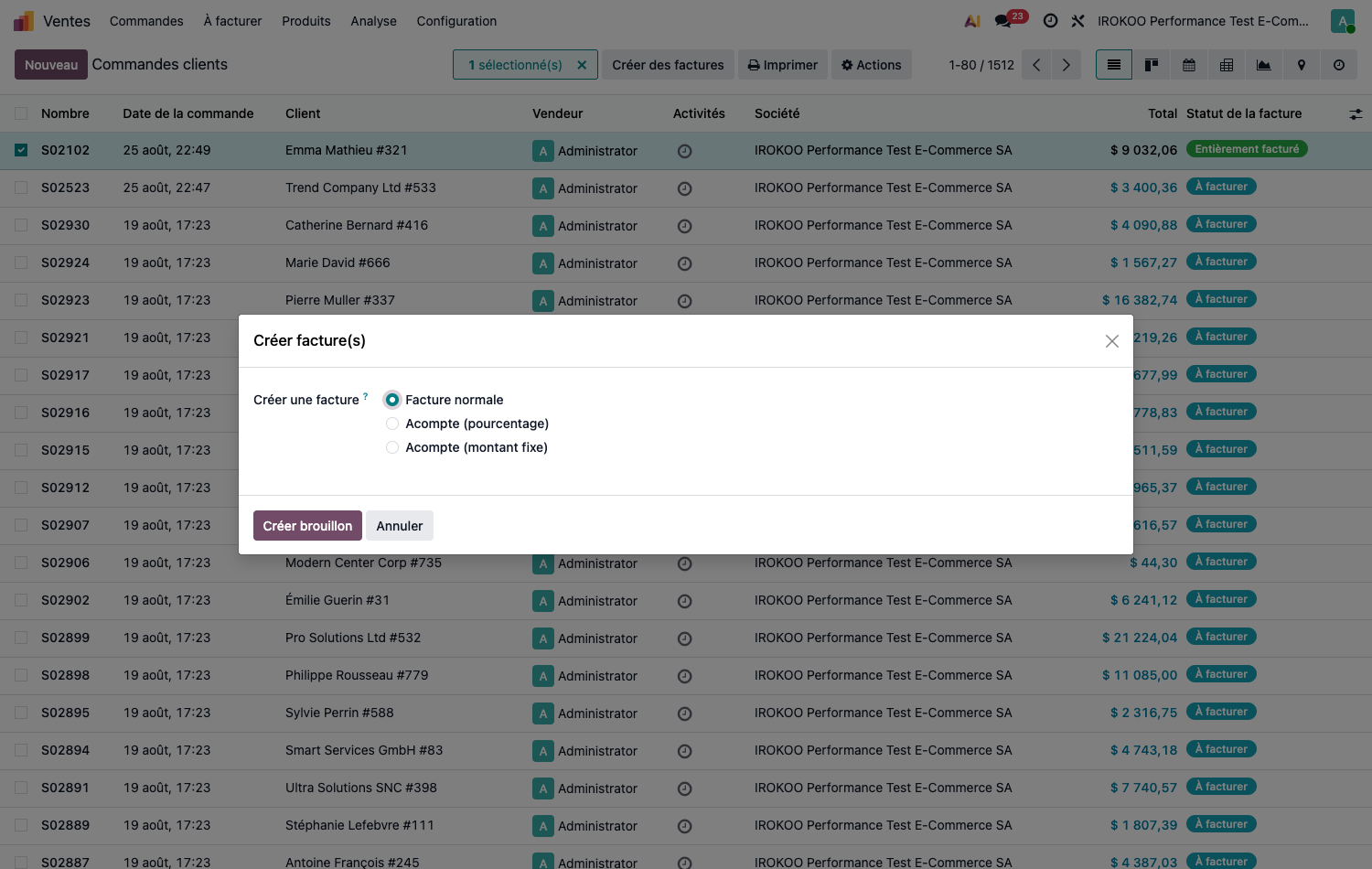Open the Ventes app home icon
Viewport: 1372px width, 869px height.
(24, 21)
